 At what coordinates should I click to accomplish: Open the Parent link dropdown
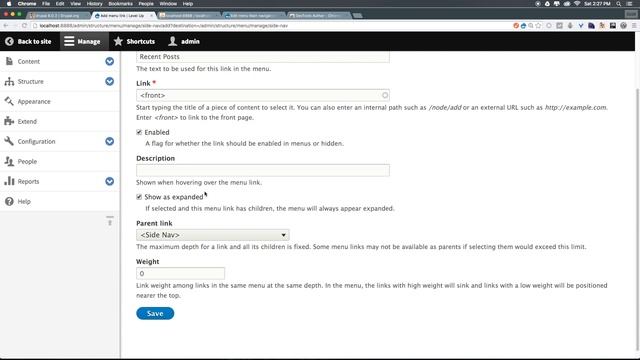point(213,235)
